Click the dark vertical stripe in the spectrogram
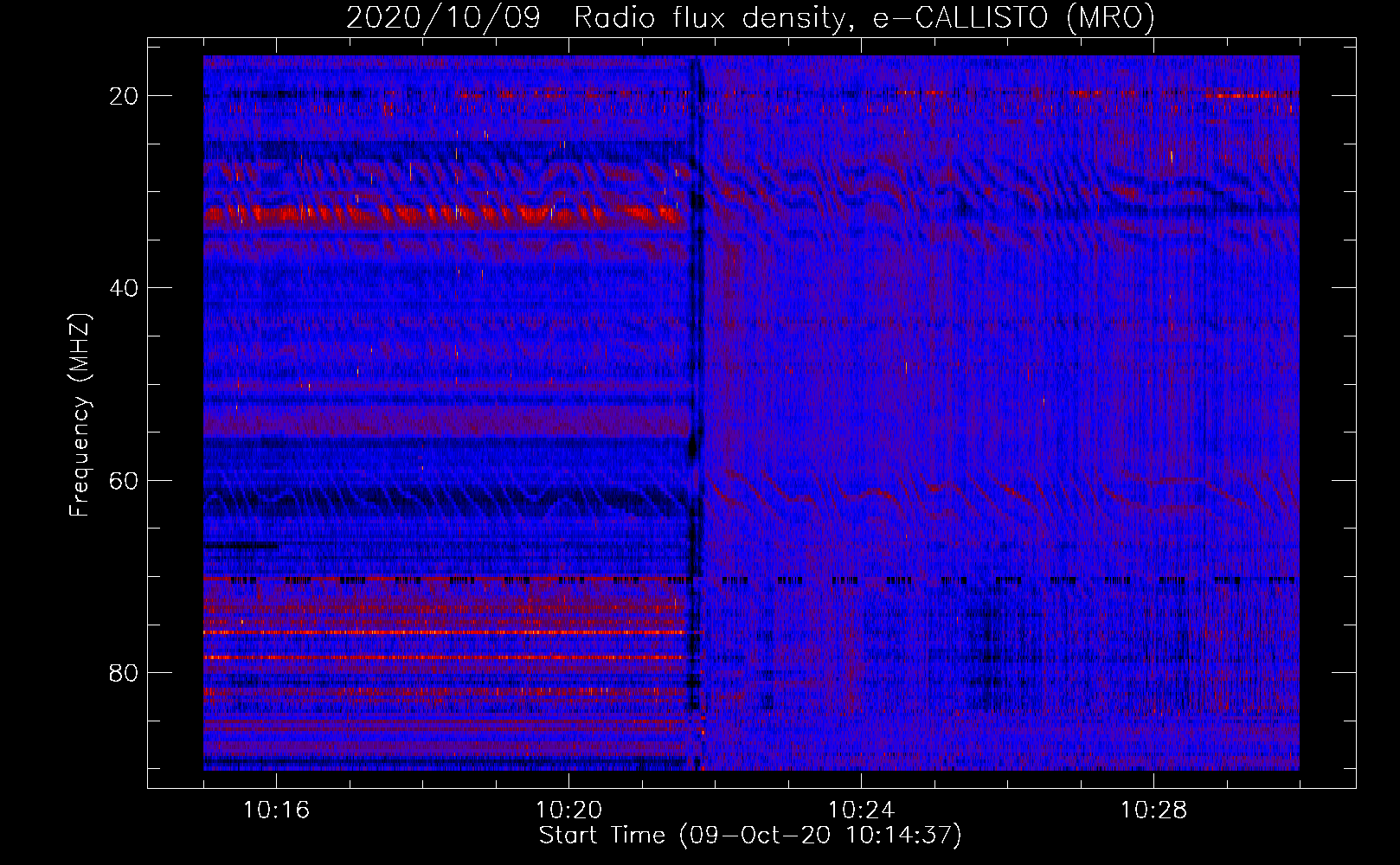 694,413
